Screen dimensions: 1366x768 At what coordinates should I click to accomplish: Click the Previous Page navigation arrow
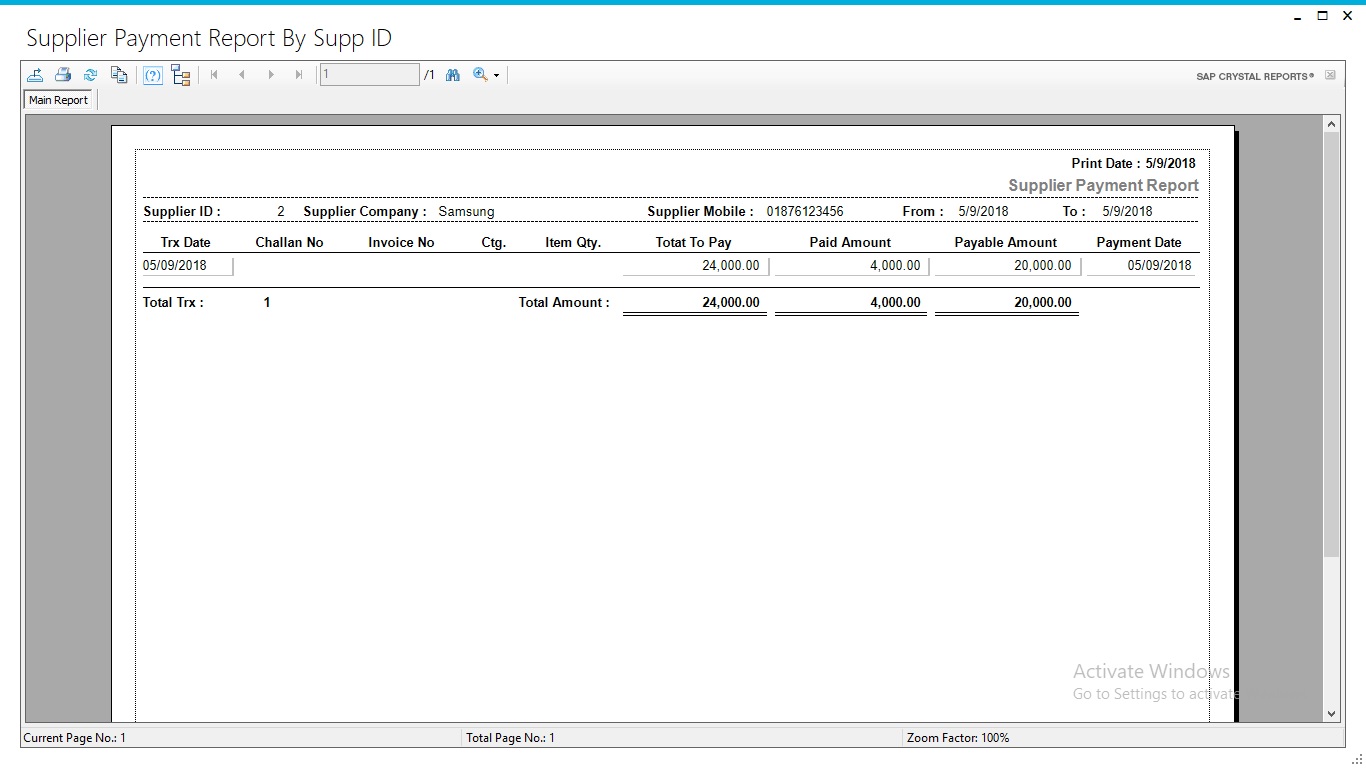tap(242, 74)
